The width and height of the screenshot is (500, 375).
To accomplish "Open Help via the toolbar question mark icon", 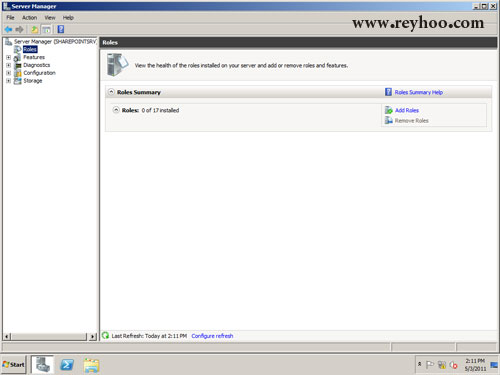I will [x=61, y=29].
